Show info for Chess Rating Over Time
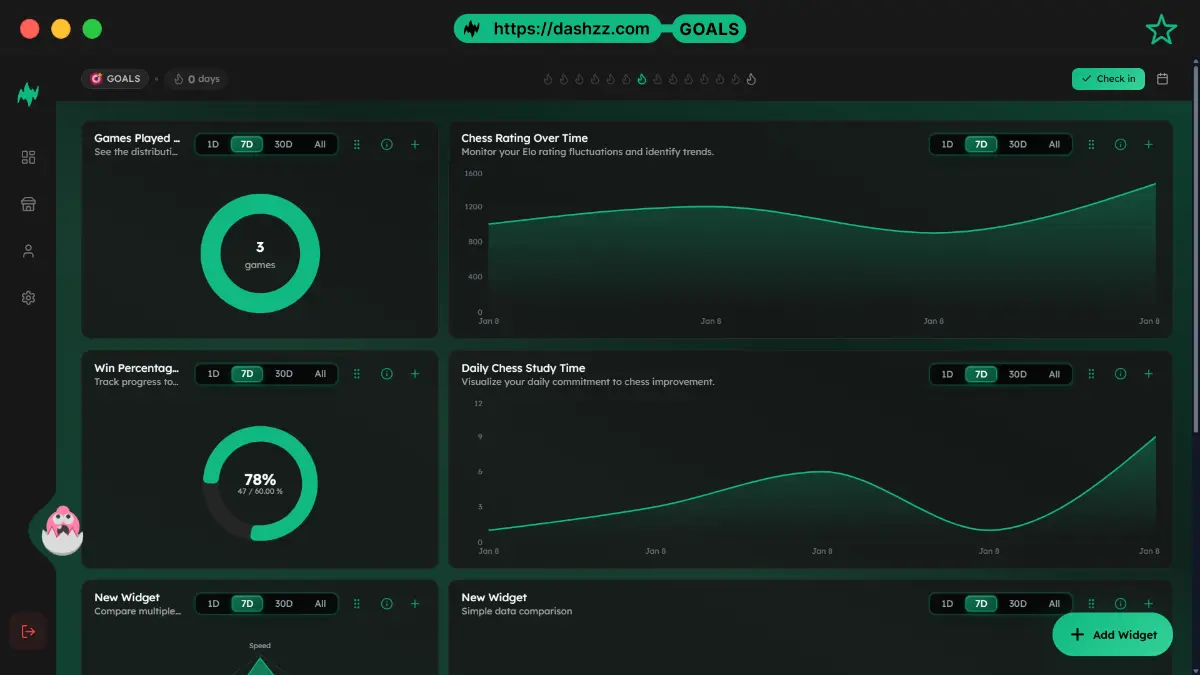Image resolution: width=1200 pixels, height=675 pixels. 1120,144
